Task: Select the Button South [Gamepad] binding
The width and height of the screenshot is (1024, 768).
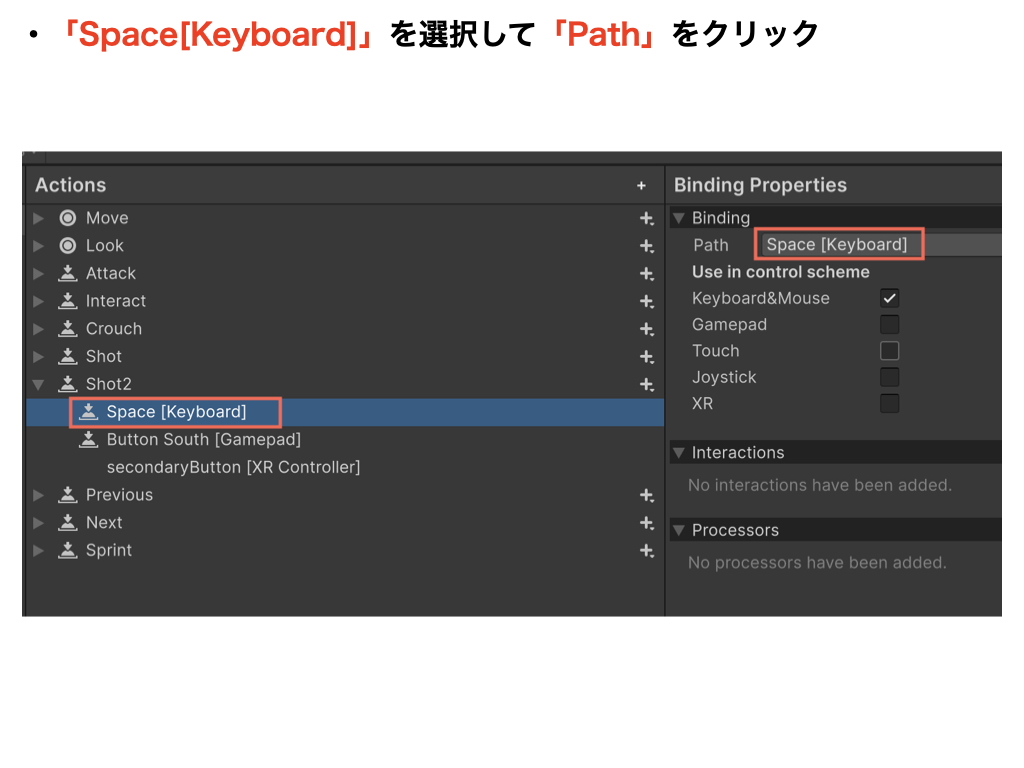Action: [203, 439]
